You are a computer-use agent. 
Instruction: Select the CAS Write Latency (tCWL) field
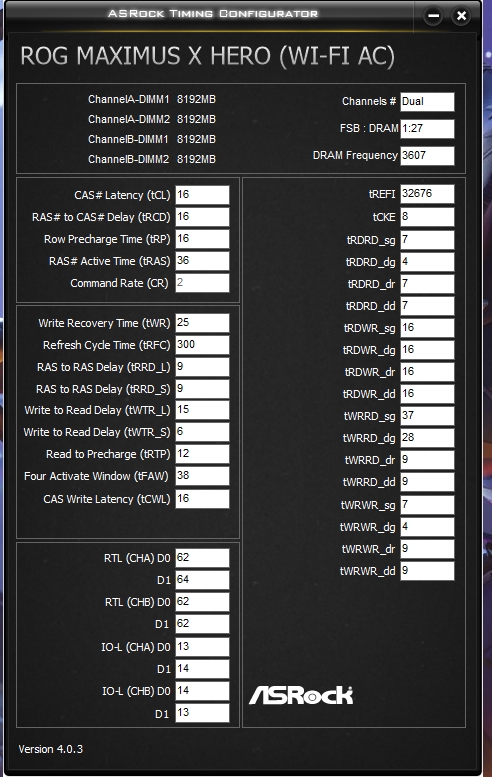coord(202,499)
